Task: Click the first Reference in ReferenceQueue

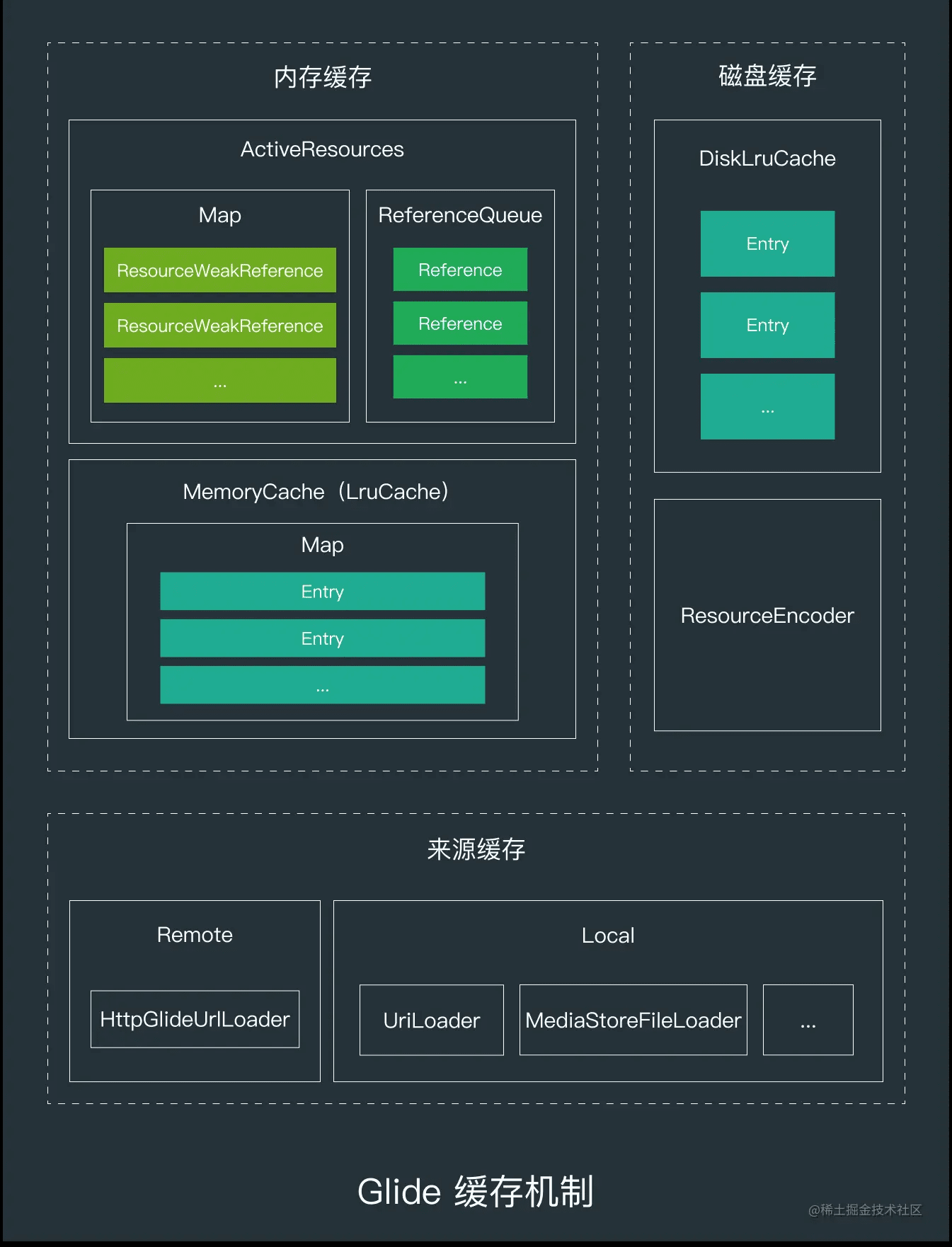Action: click(460, 270)
